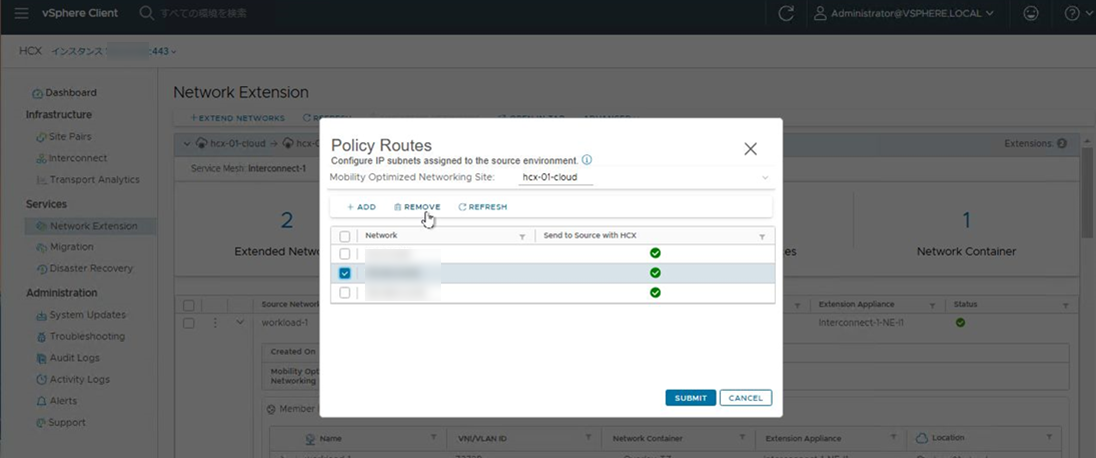Image resolution: width=1096 pixels, height=458 pixels.
Task: Click REMOVE in Policy Routes toolbar
Action: 417,207
